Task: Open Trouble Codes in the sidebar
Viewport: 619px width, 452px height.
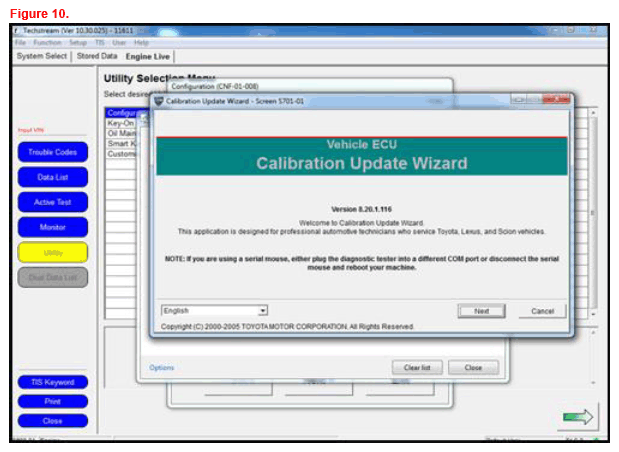Action: 53,152
